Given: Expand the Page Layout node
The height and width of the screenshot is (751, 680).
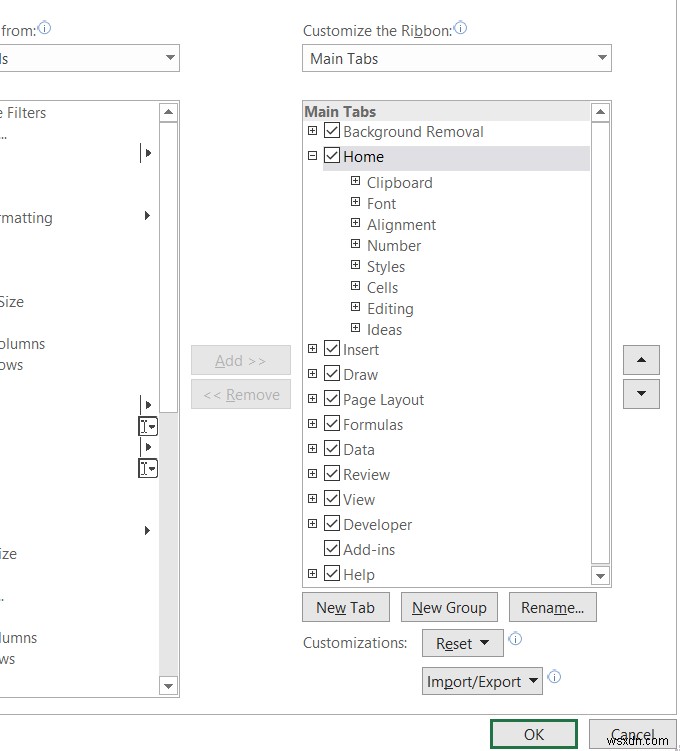Looking at the screenshot, I should point(312,398).
